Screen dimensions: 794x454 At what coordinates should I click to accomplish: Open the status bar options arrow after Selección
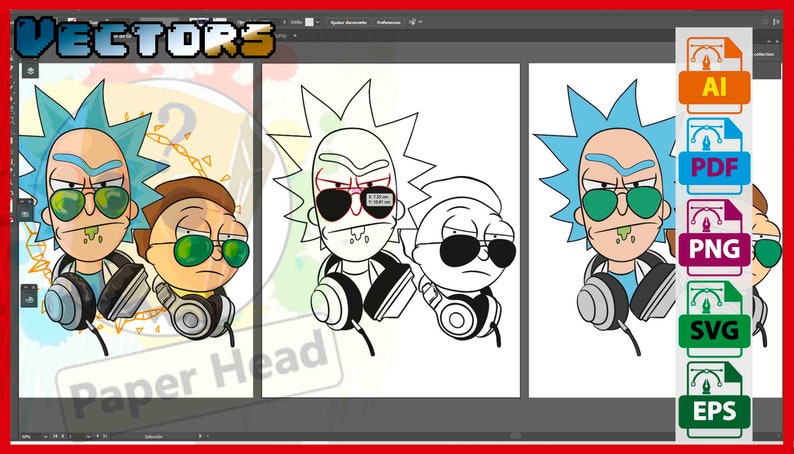click(200, 436)
